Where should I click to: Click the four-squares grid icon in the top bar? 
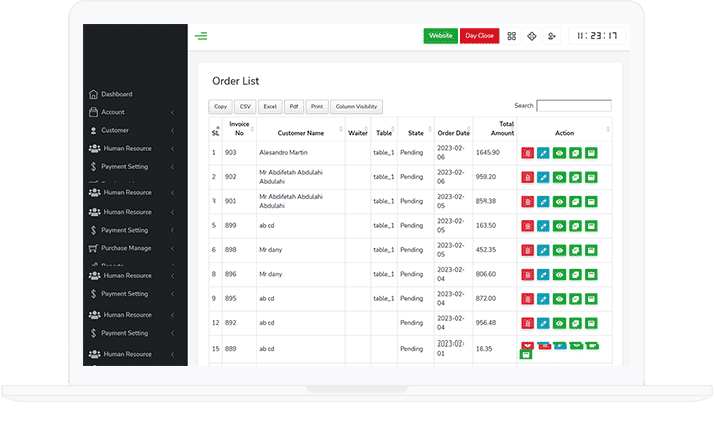(x=511, y=36)
